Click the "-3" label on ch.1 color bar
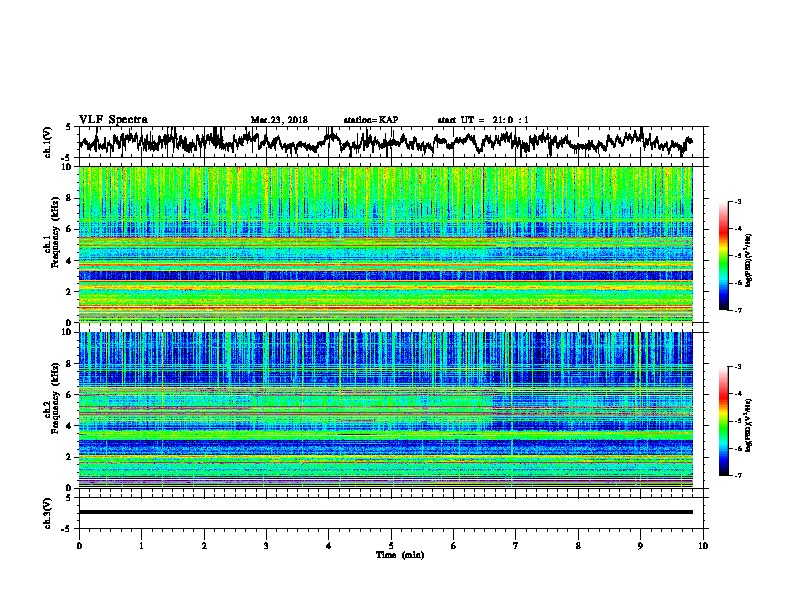This screenshot has width=792, height=612. [x=737, y=202]
